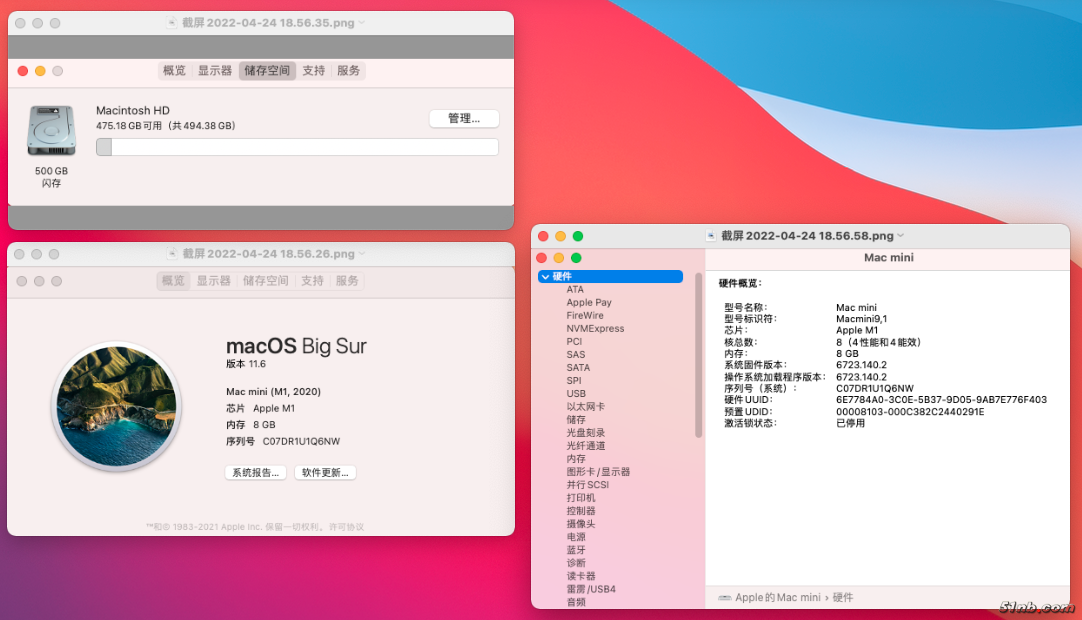Click the file icon beside 截屏 18.56.35.png title
The width and height of the screenshot is (1082, 620).
tap(172, 23)
